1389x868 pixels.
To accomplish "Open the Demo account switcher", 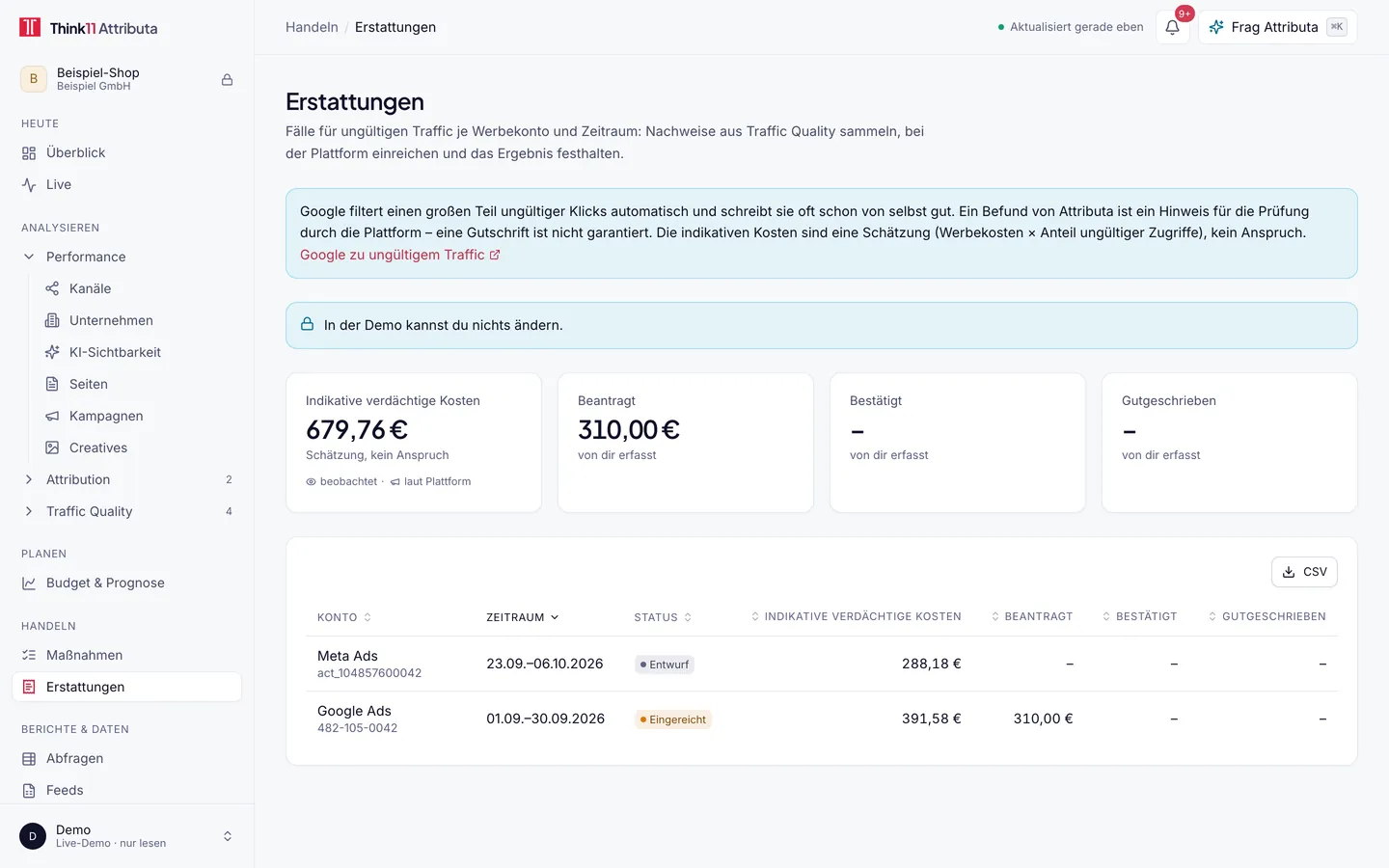I will click(126, 836).
